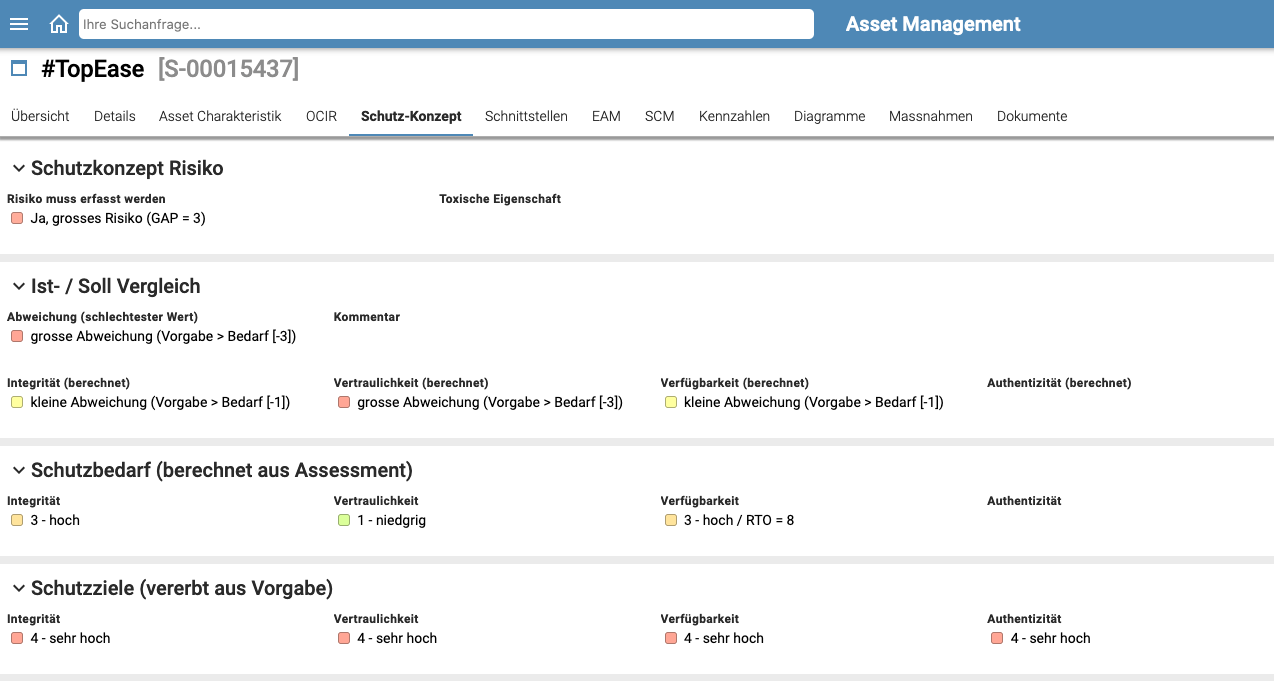The image size is (1274, 681).
Task: Click the red swatch beside grosses Risiko
Action: click(x=16, y=217)
